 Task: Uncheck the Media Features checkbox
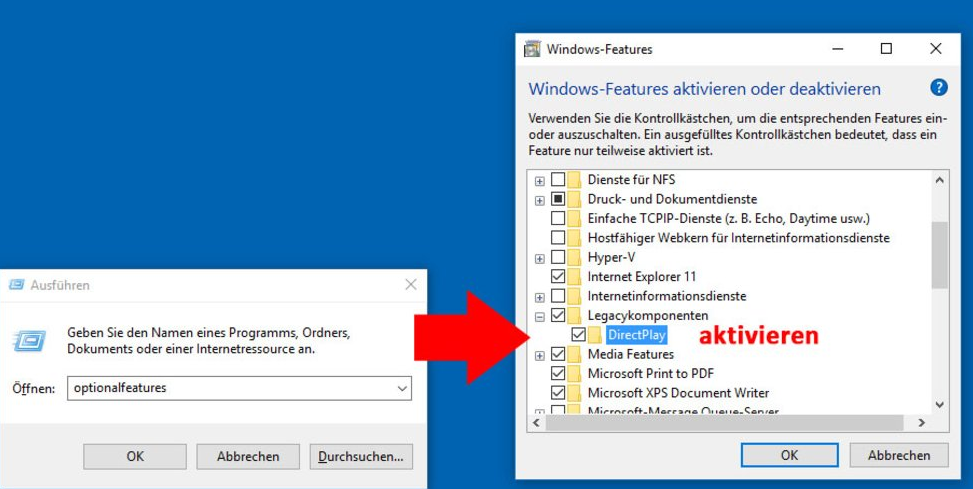click(x=558, y=354)
